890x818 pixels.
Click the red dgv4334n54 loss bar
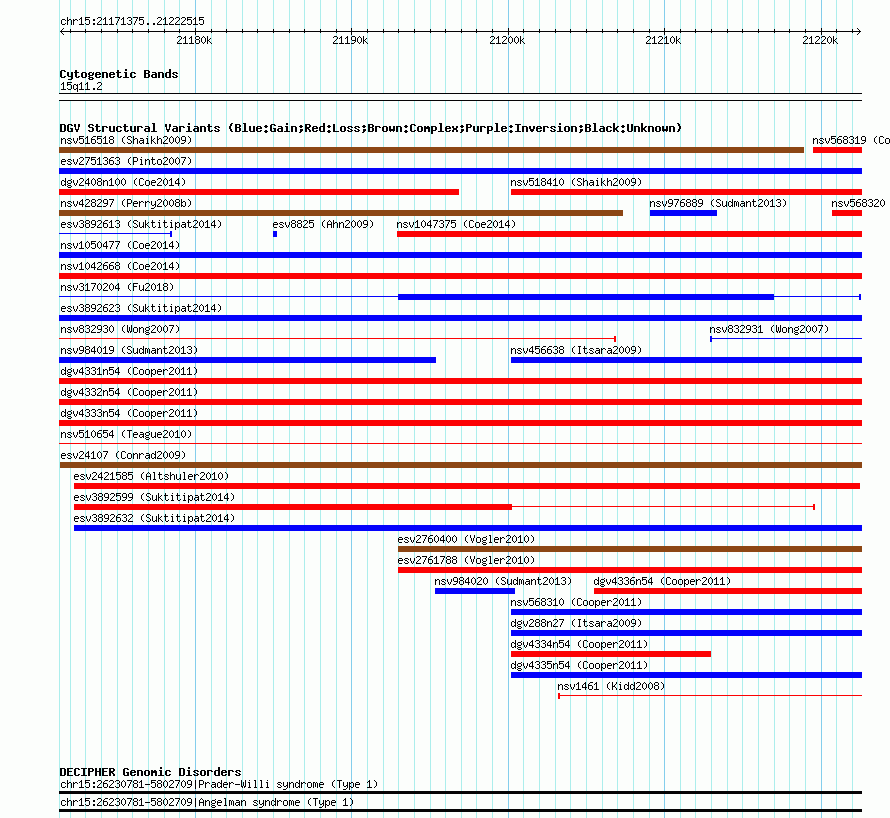pyautogui.click(x=611, y=654)
